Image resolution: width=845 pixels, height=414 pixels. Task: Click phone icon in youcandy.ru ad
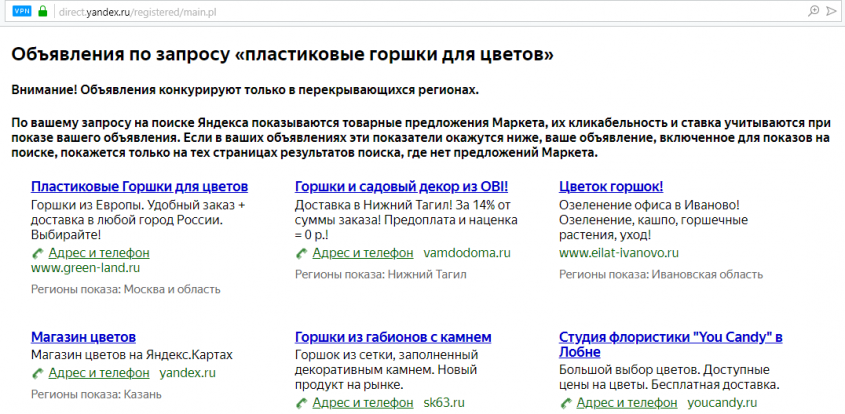tap(565, 403)
